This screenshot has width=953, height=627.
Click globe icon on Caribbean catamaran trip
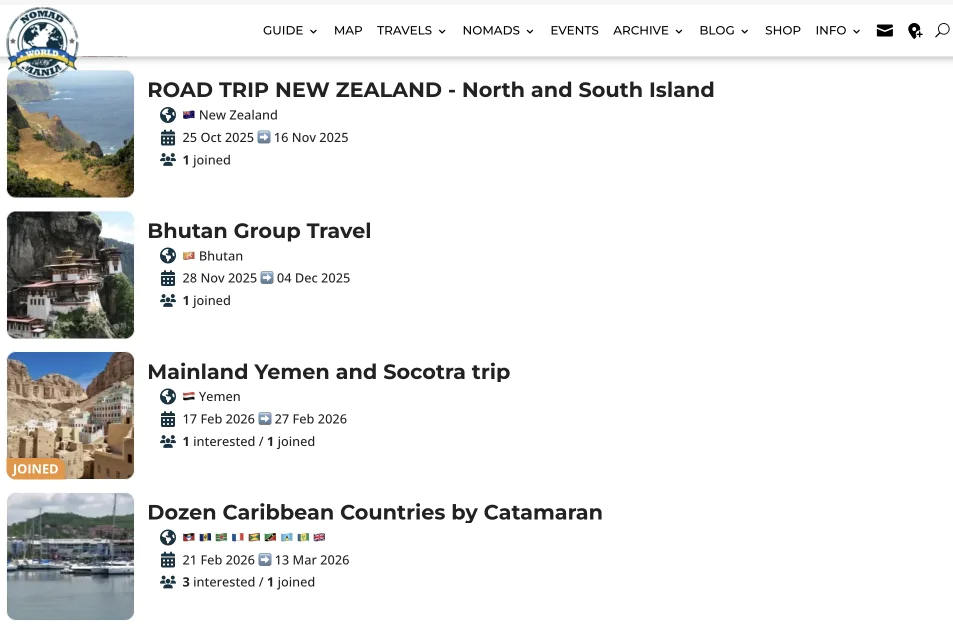click(x=168, y=537)
